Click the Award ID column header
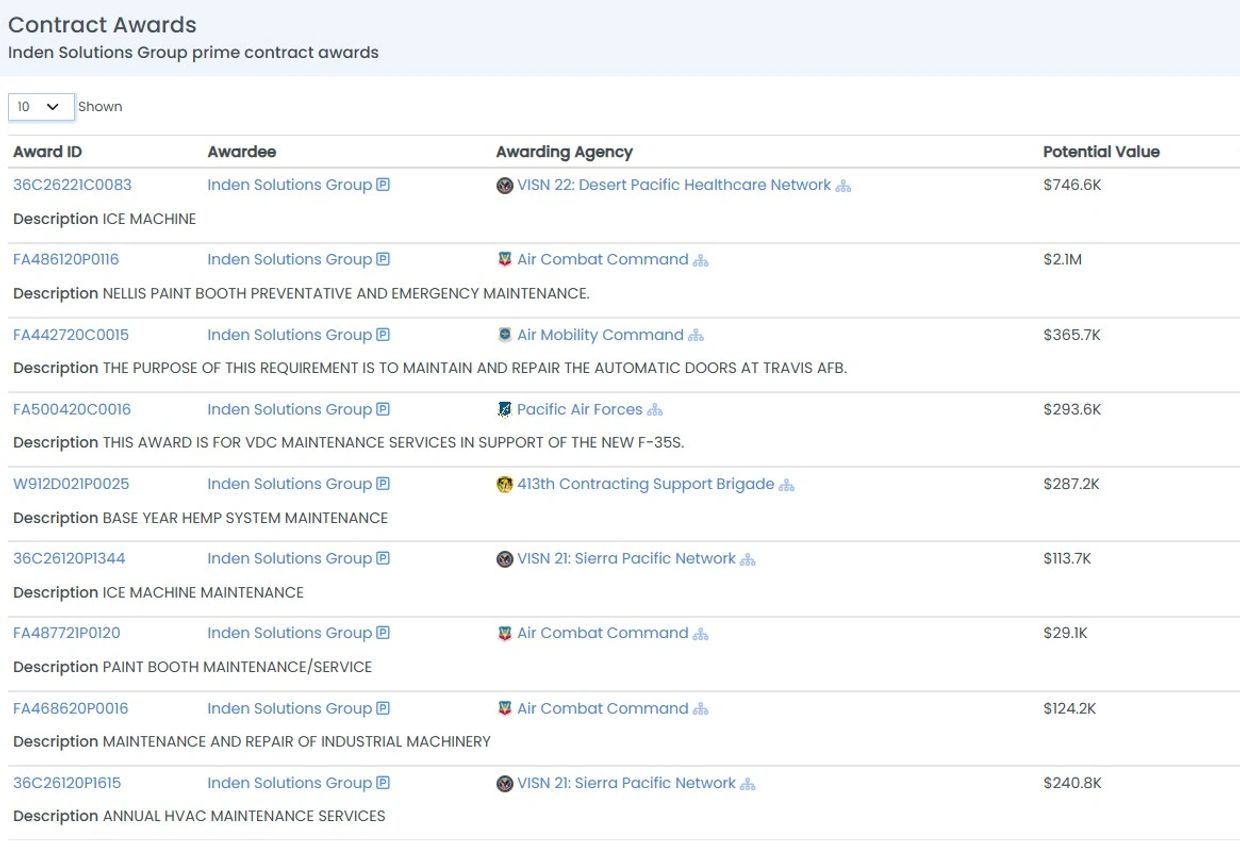Viewport: 1240px width, 860px height. pyautogui.click(x=47, y=152)
